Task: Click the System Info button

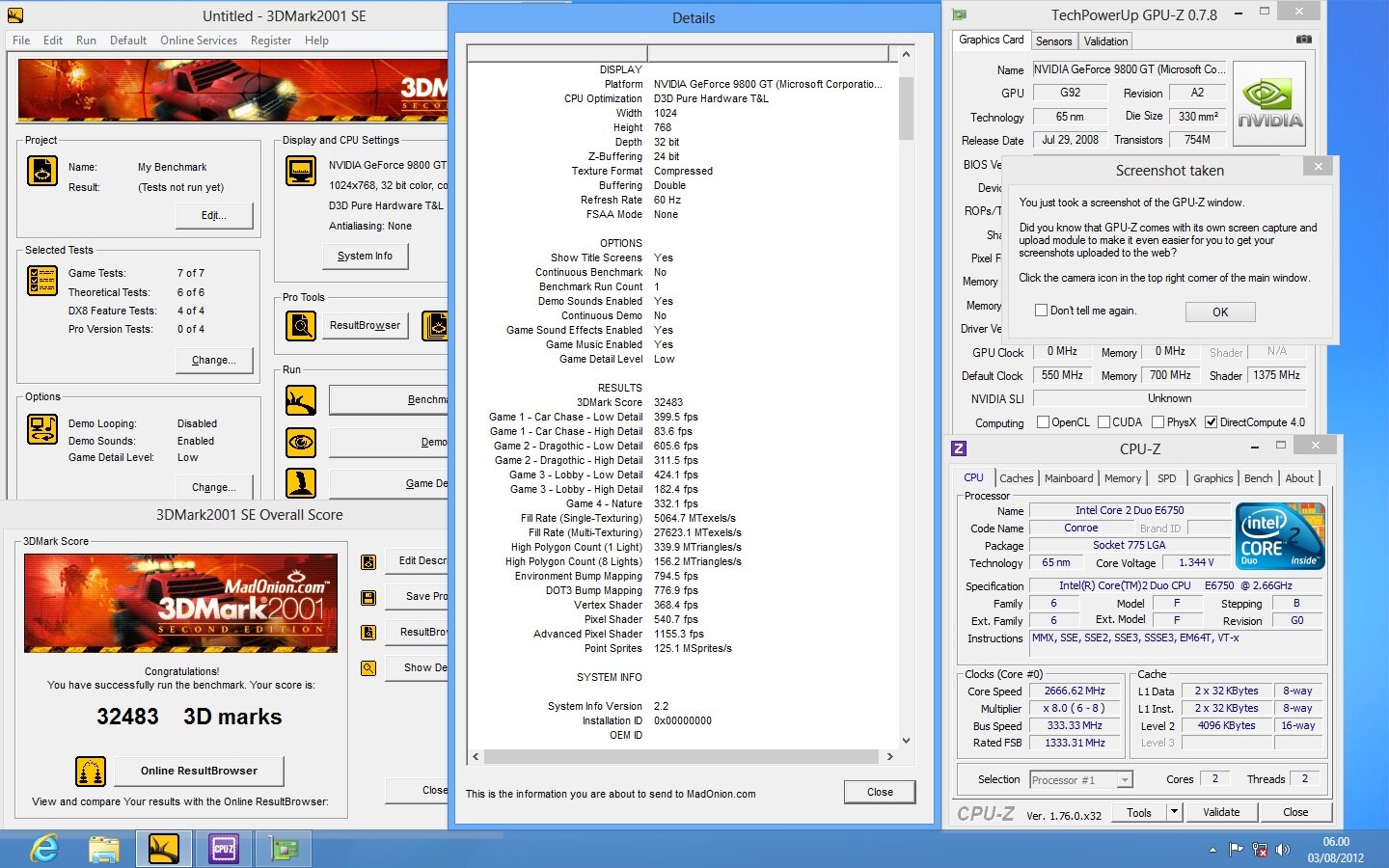Action: click(x=365, y=257)
